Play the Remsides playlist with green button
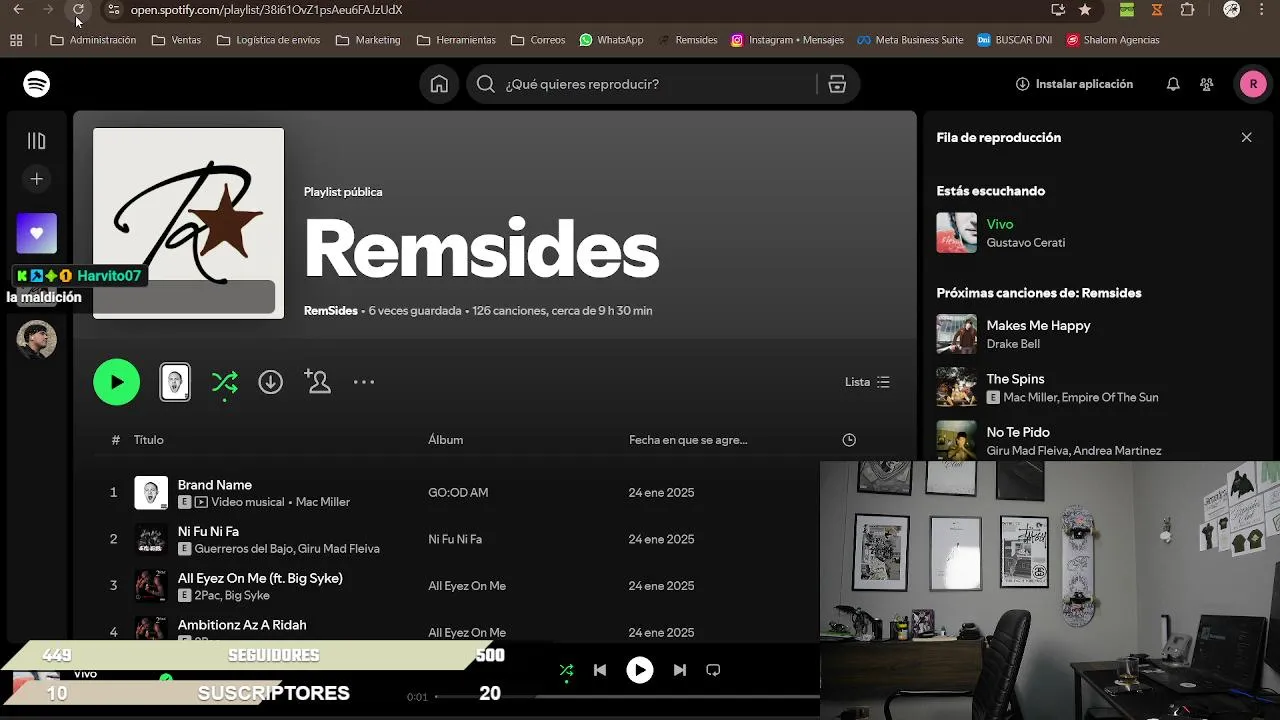This screenshot has height=720, width=1280. (117, 382)
